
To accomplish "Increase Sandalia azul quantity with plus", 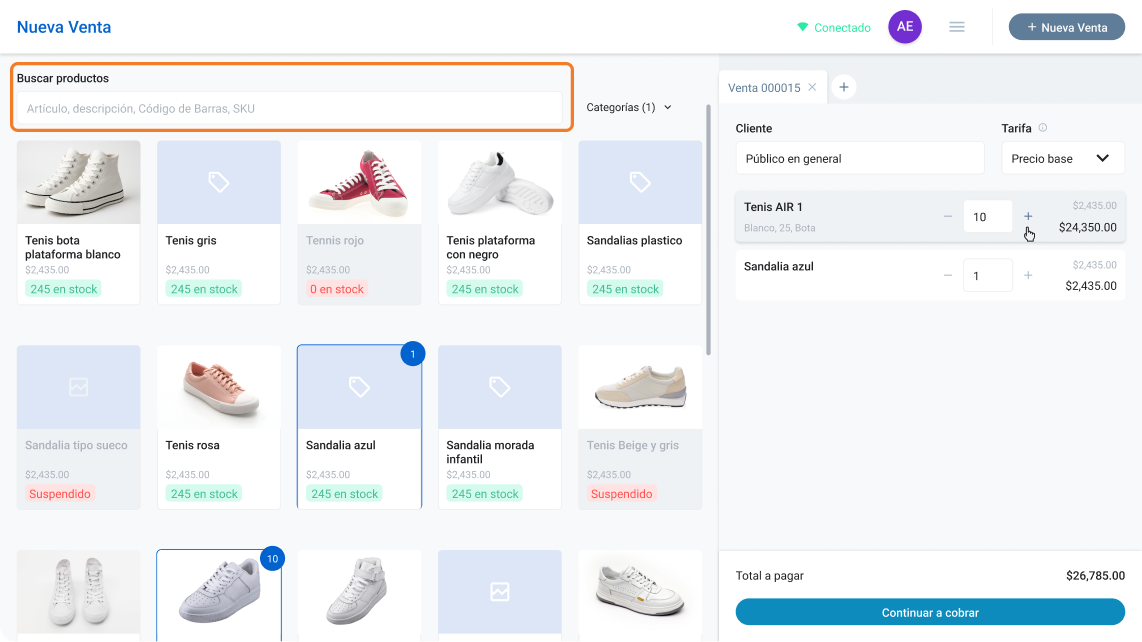I will click(1028, 275).
